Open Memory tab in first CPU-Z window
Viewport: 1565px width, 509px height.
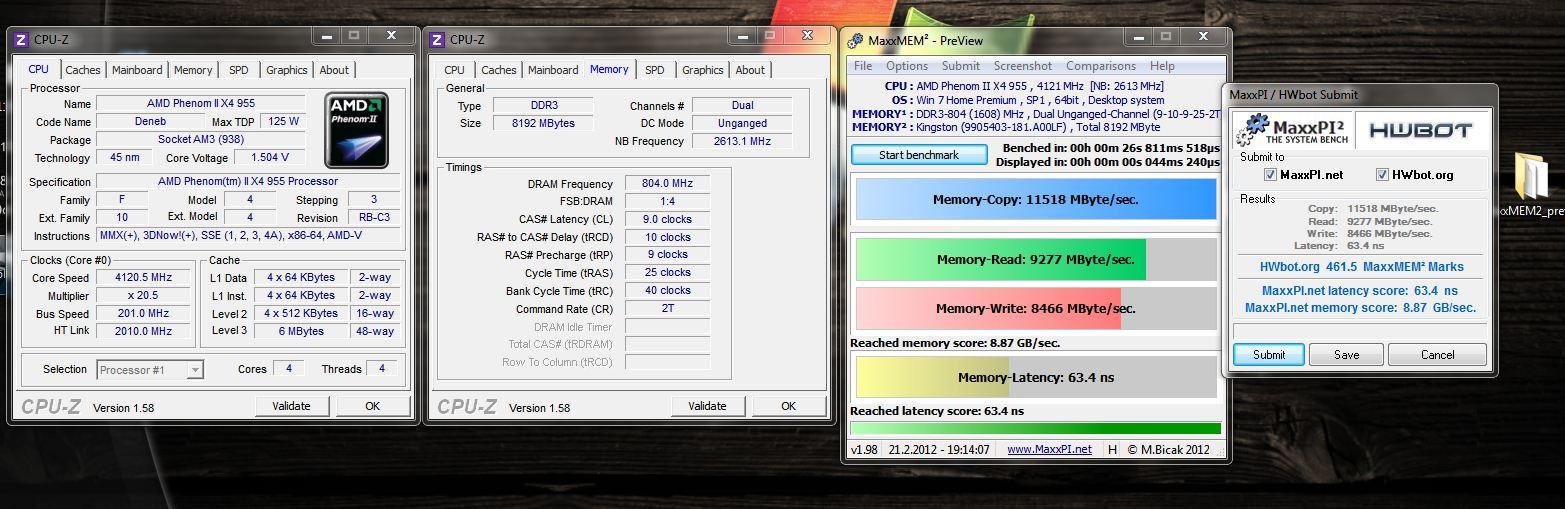coord(193,70)
